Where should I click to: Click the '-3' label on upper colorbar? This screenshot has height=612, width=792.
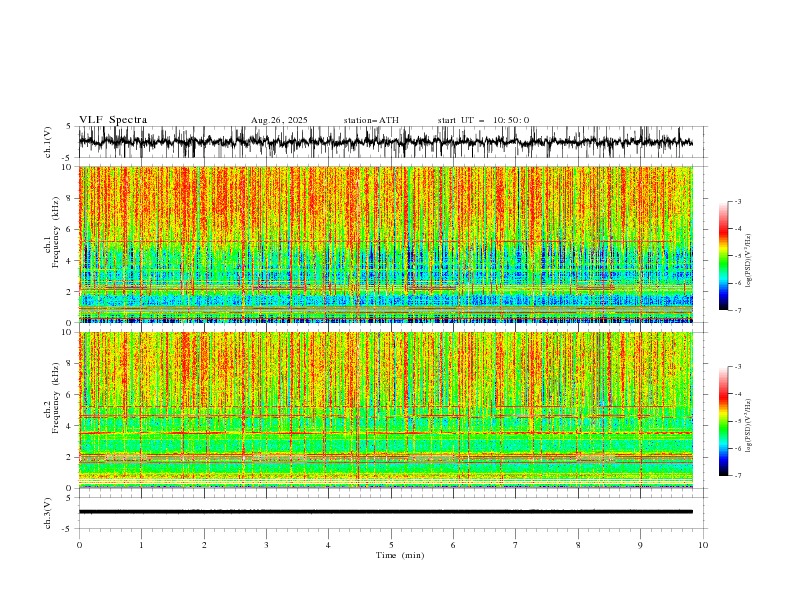tap(737, 201)
